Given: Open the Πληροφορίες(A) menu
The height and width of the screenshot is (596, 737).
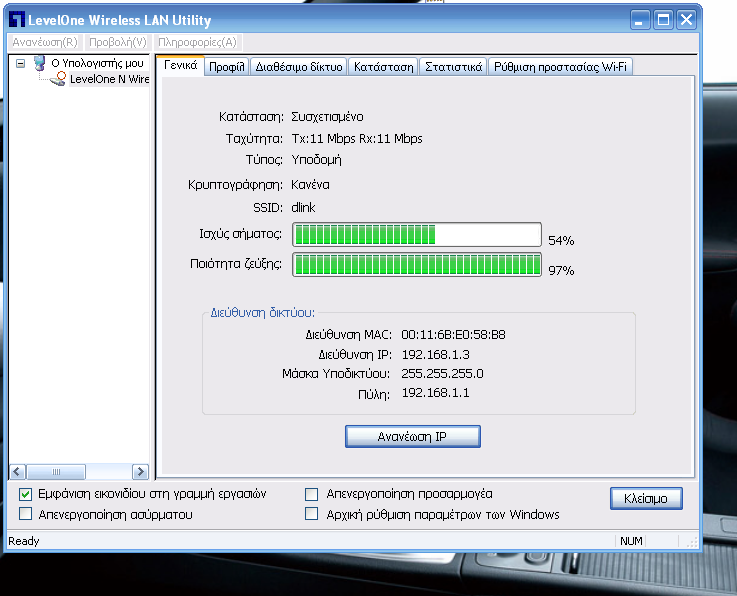Looking at the screenshot, I should pos(197,42).
